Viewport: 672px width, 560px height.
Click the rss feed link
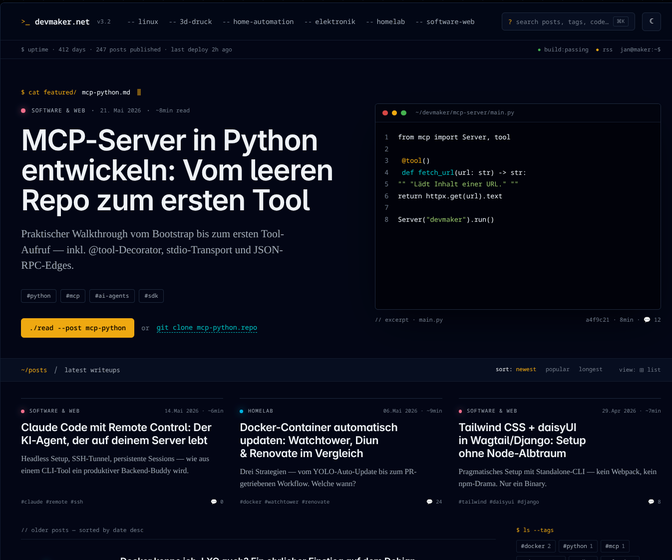coord(604,50)
